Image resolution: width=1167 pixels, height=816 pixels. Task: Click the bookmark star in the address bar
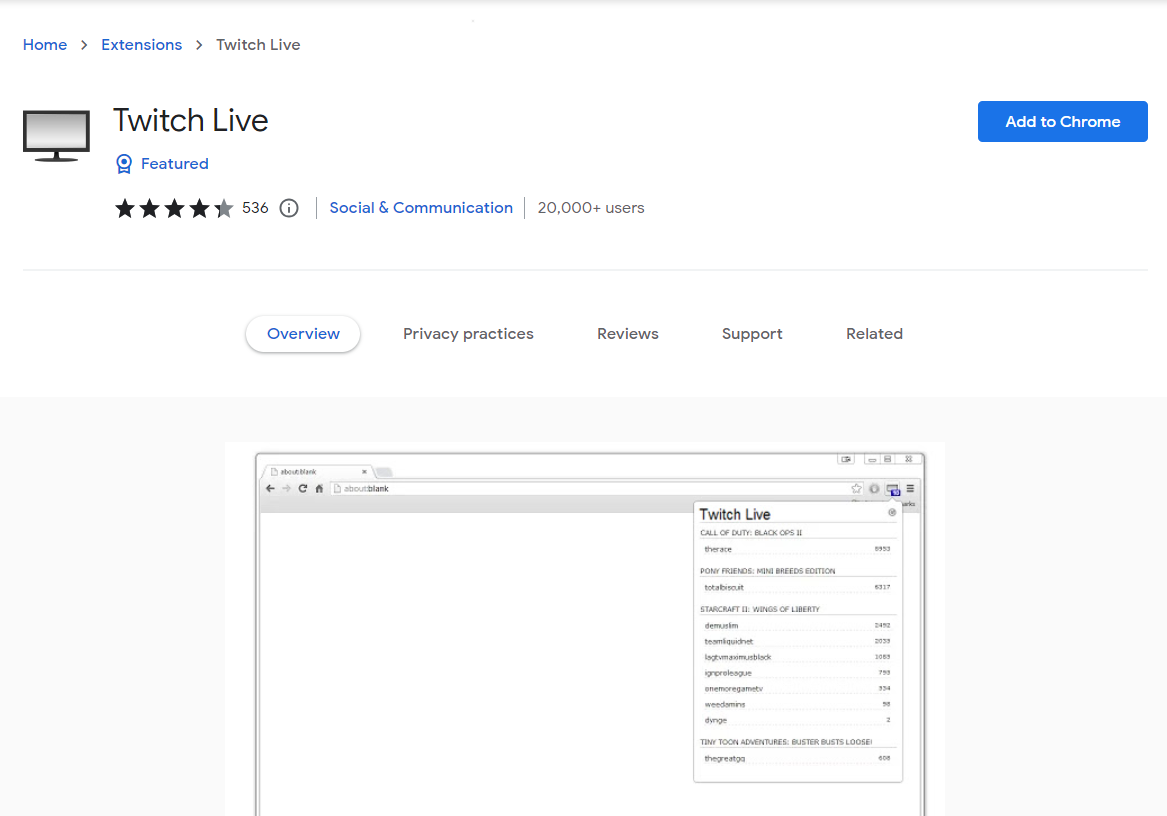click(855, 486)
